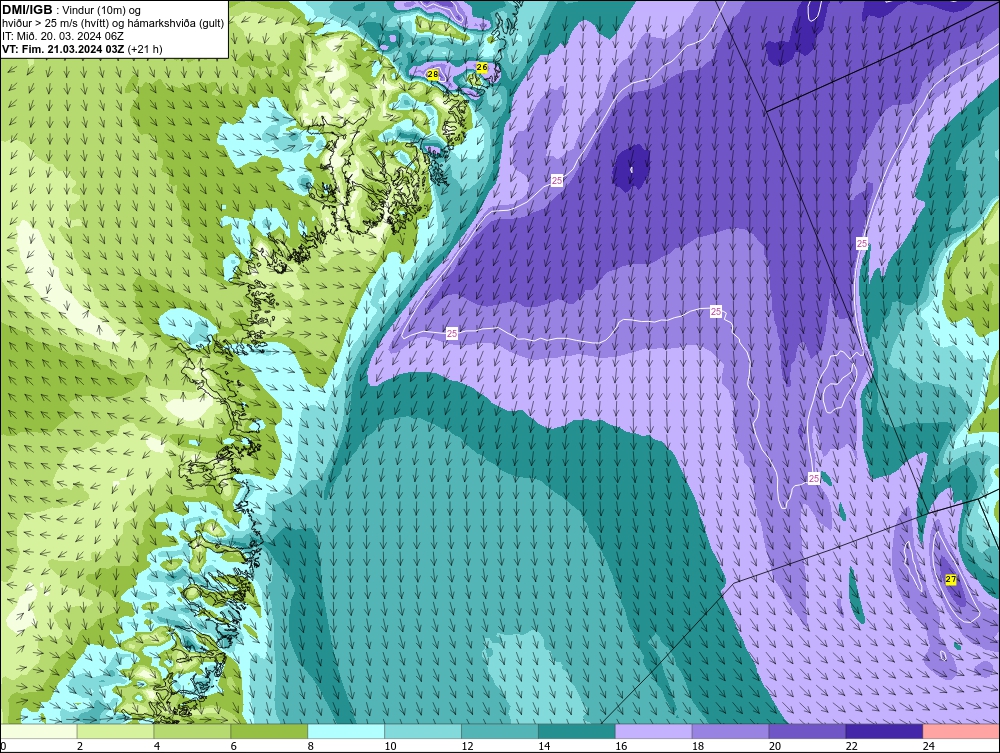The image size is (1000, 753).
Task: Click the legend scale number "0"
Action: coord(3,746)
